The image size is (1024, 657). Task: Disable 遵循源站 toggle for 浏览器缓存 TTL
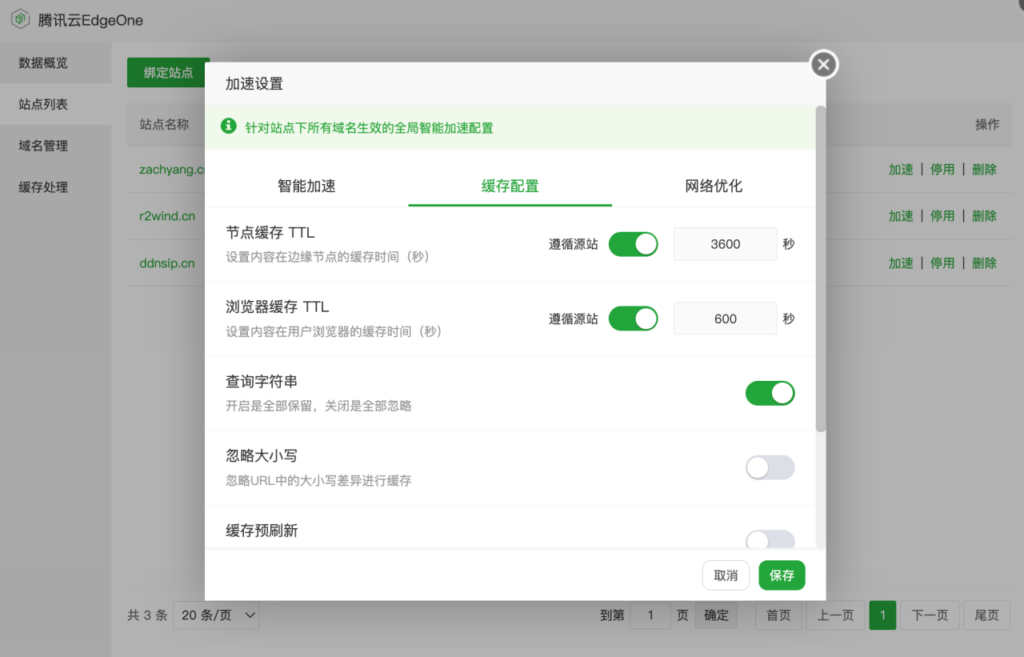click(633, 318)
